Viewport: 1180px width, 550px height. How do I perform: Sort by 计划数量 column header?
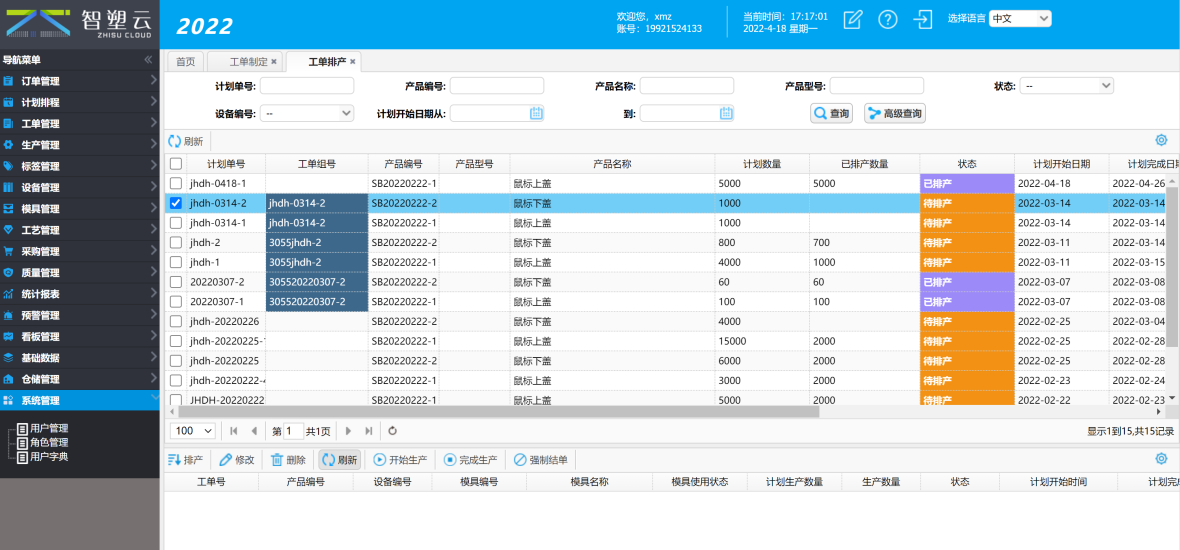pos(762,164)
